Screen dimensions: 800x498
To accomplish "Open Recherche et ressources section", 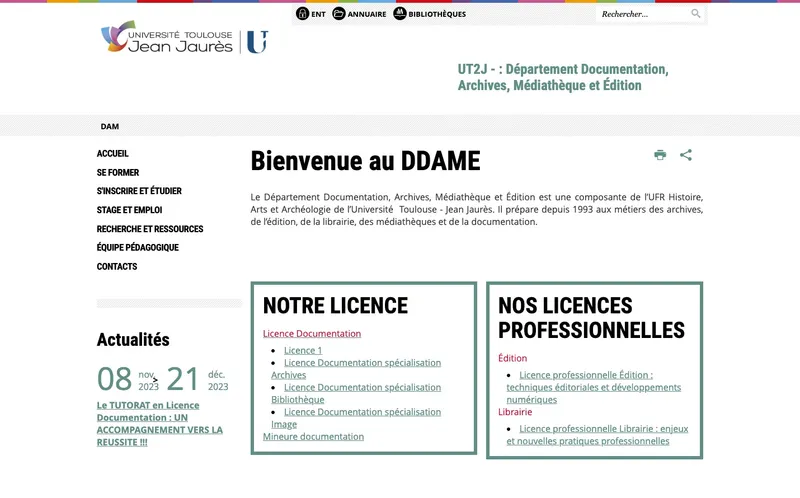I will click(x=150, y=229).
